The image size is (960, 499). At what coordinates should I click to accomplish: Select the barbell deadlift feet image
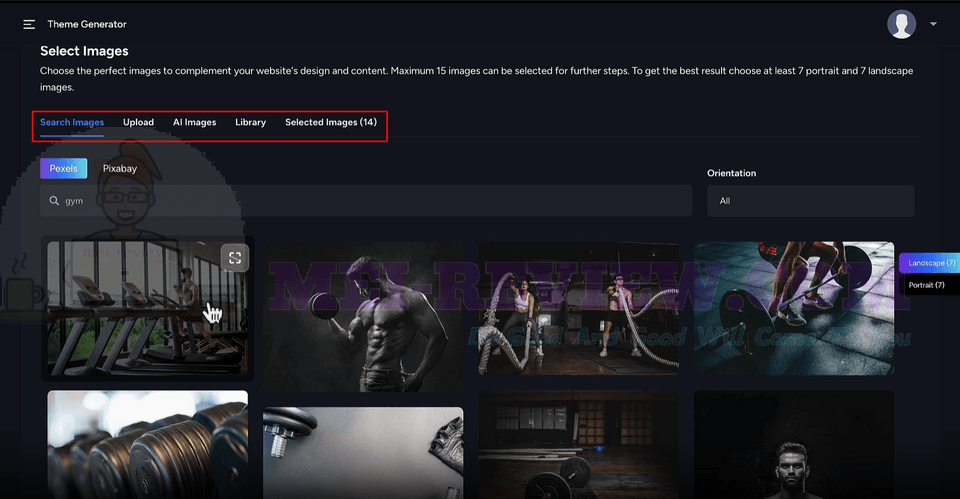(x=794, y=308)
